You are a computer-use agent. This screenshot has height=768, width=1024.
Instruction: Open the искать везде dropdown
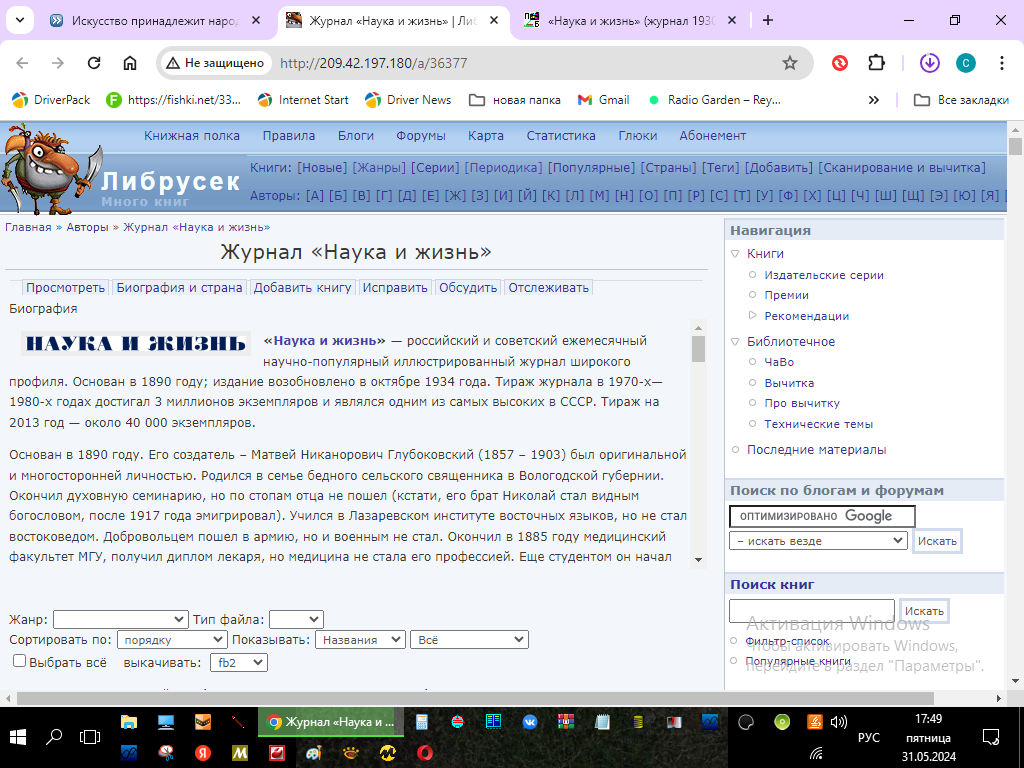point(818,541)
